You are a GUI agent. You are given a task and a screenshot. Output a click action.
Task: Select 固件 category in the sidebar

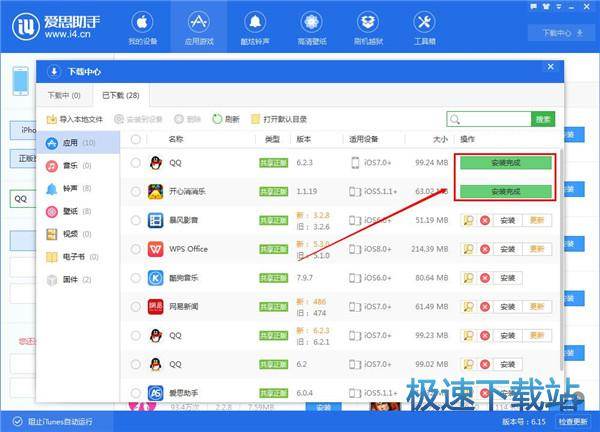[x=78, y=280]
